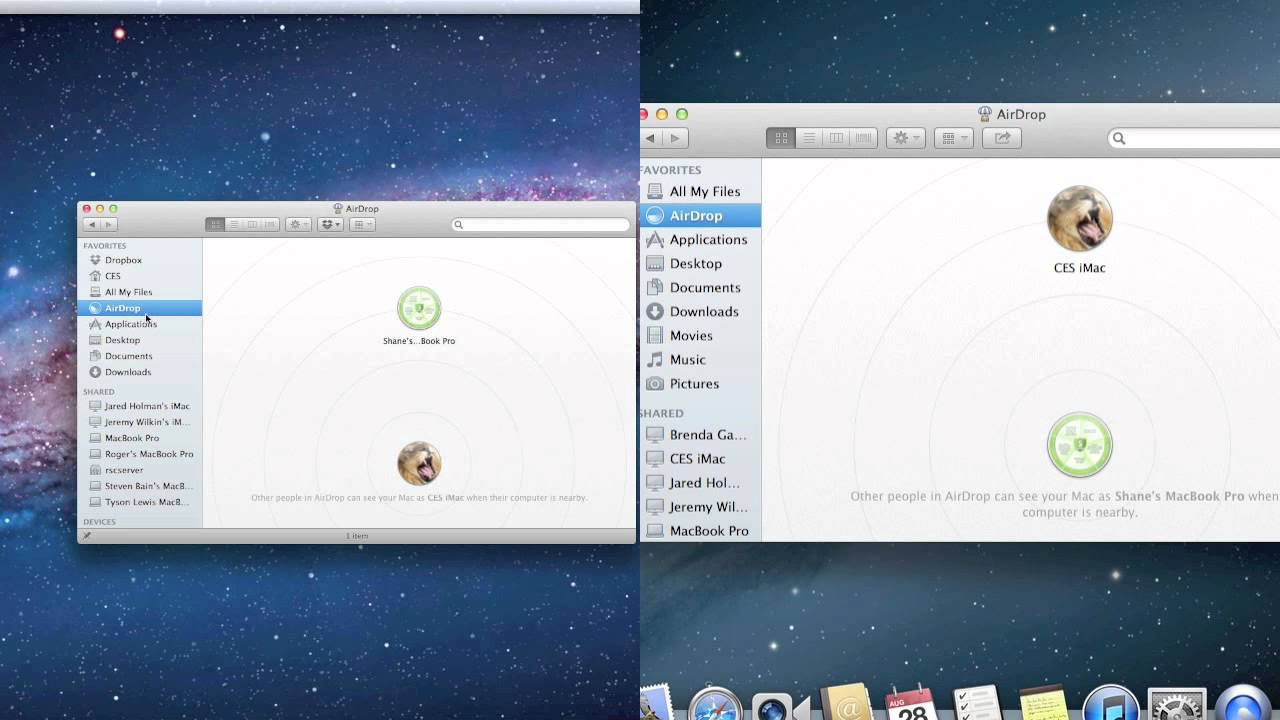
Task: Select Steven Bain's MacBook in left sidebar
Action: (140, 486)
